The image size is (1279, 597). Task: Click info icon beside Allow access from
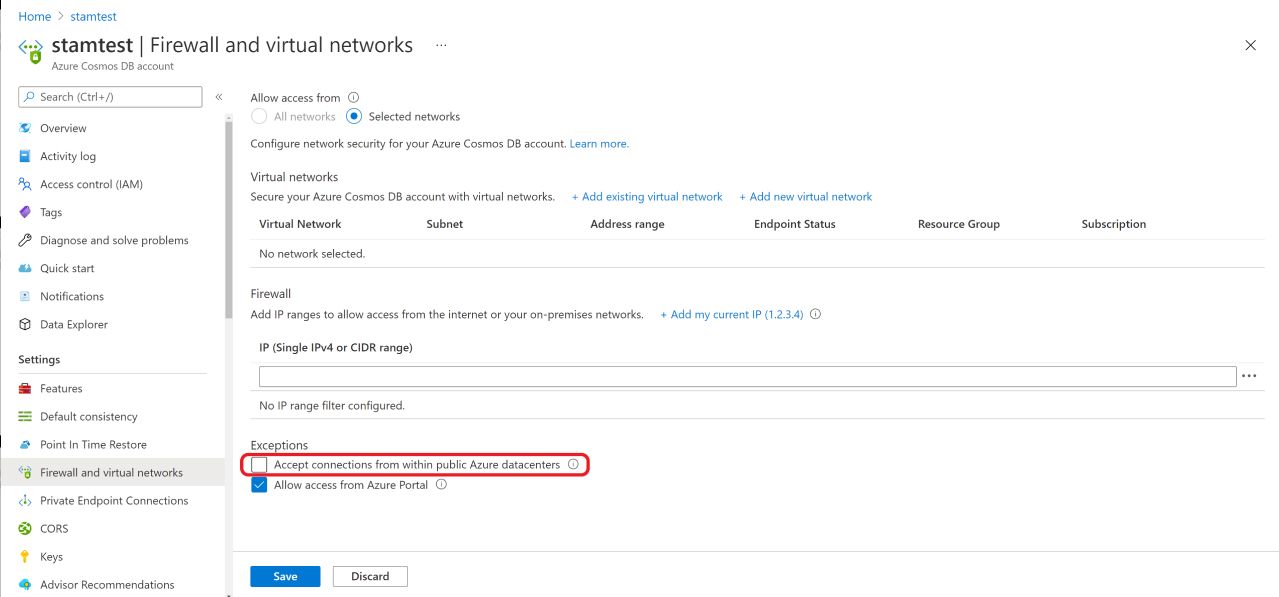click(353, 98)
